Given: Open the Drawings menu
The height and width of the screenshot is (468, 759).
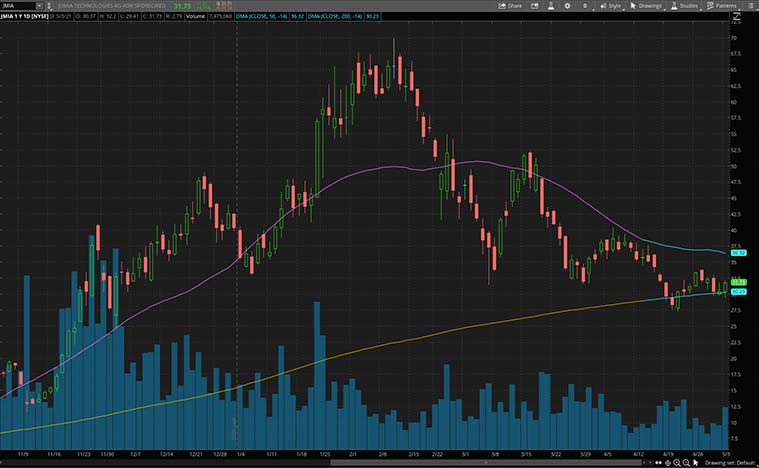Looking at the screenshot, I should (646, 6).
